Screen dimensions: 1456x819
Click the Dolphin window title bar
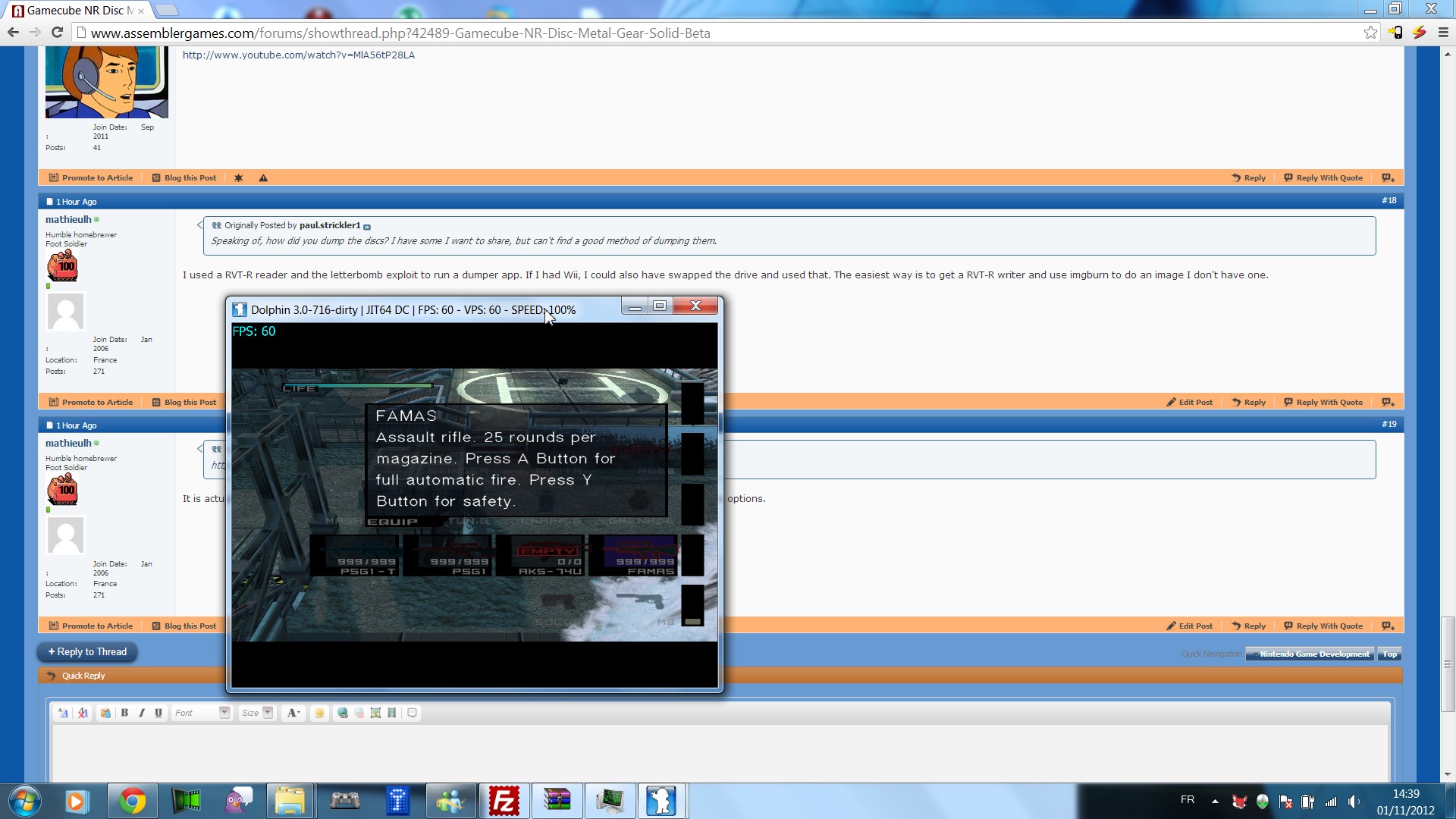tap(425, 309)
